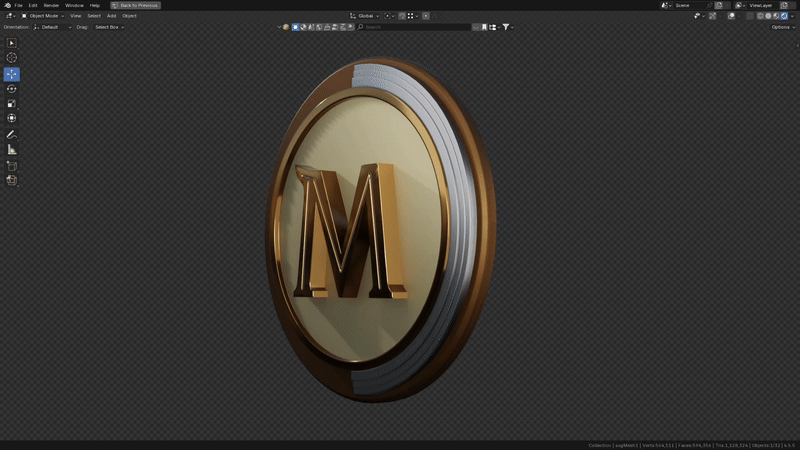Click the Verts count in status bar
The height and width of the screenshot is (450, 800).
tap(658, 445)
